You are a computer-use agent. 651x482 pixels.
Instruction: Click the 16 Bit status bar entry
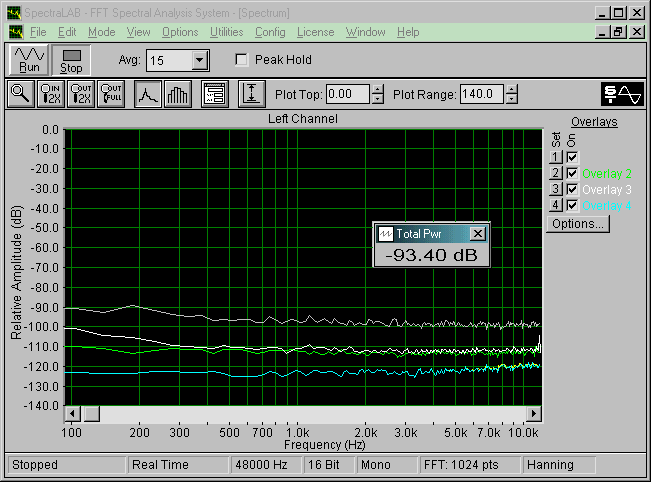point(329,465)
